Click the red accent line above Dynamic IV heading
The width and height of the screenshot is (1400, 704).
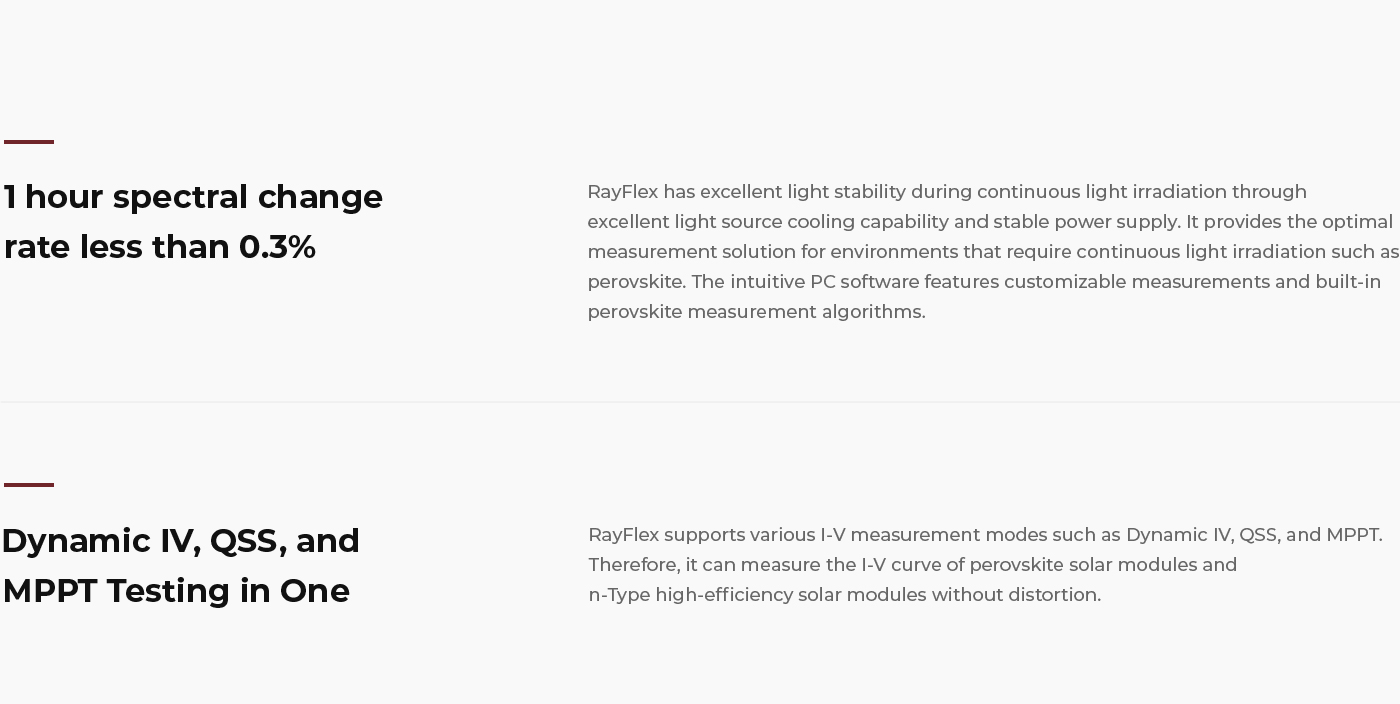[29, 485]
